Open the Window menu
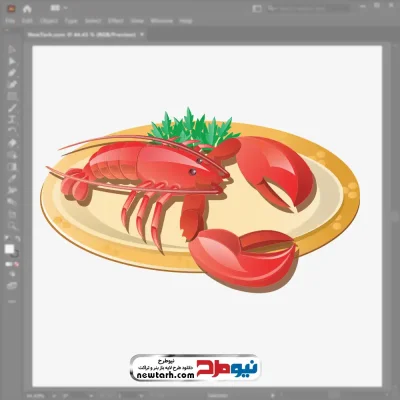The height and width of the screenshot is (400, 400). [162, 21]
